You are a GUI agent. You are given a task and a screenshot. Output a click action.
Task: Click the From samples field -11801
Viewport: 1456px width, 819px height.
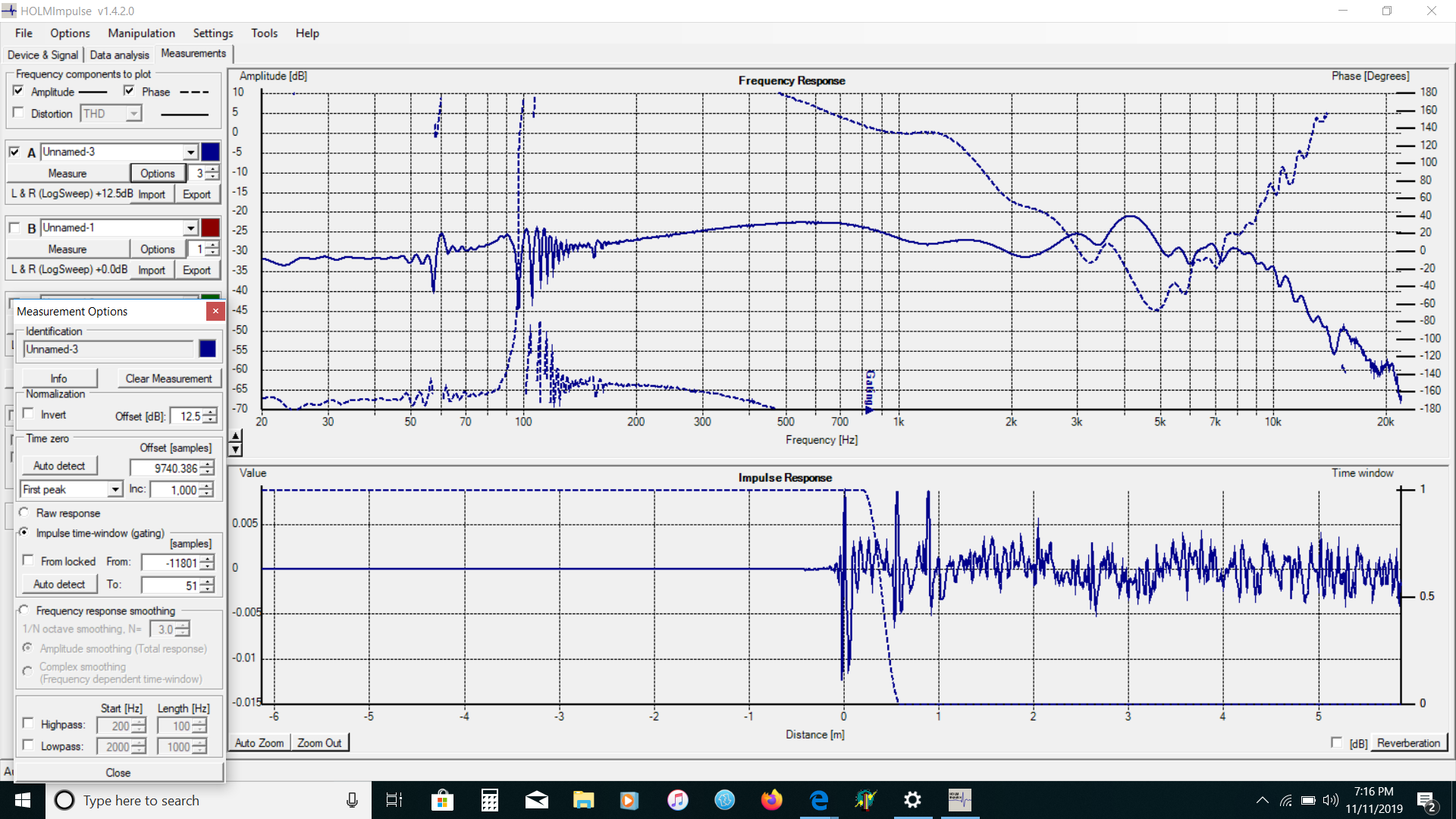171,563
